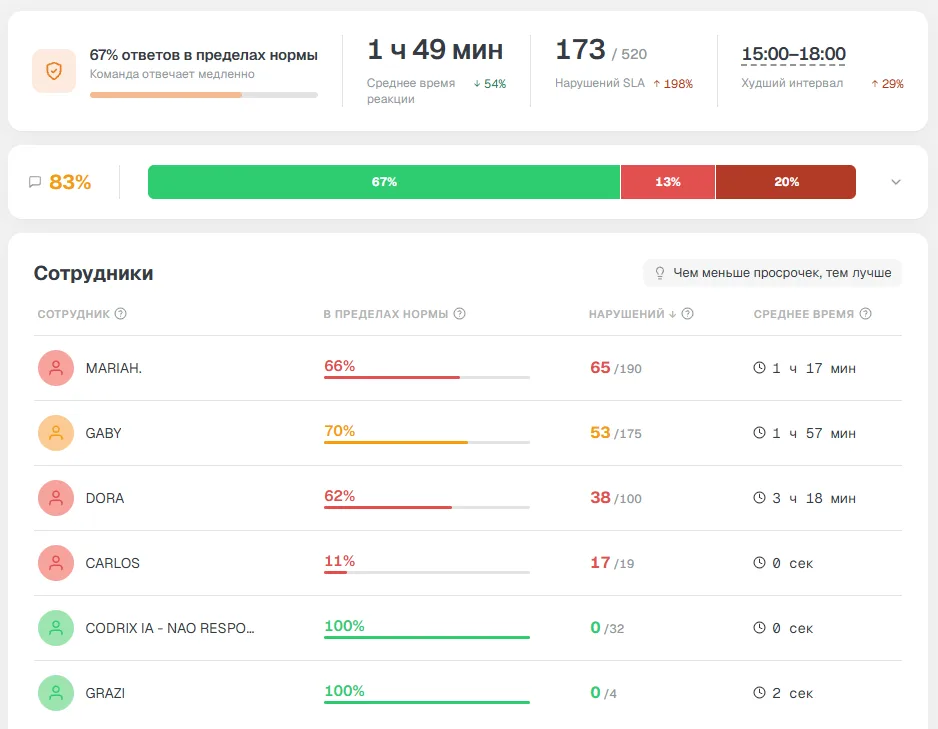Click CODRIX IA avatar icon
The height and width of the screenshot is (729, 938).
tap(56, 628)
